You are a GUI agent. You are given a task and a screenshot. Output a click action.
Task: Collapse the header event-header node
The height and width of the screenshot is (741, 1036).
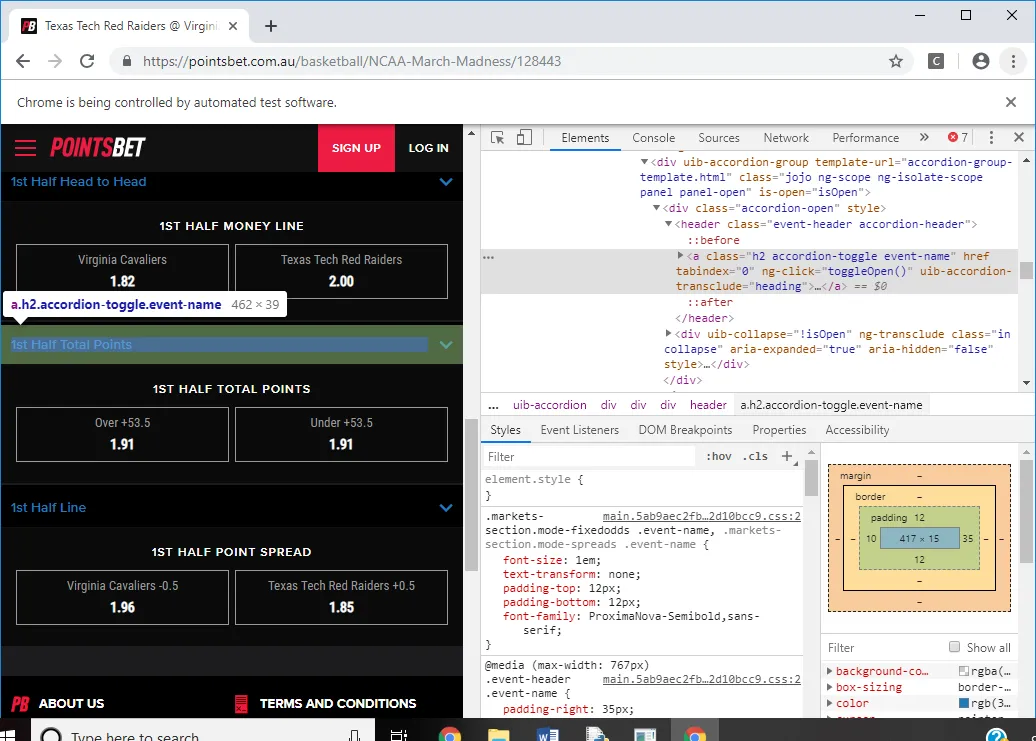pos(669,224)
